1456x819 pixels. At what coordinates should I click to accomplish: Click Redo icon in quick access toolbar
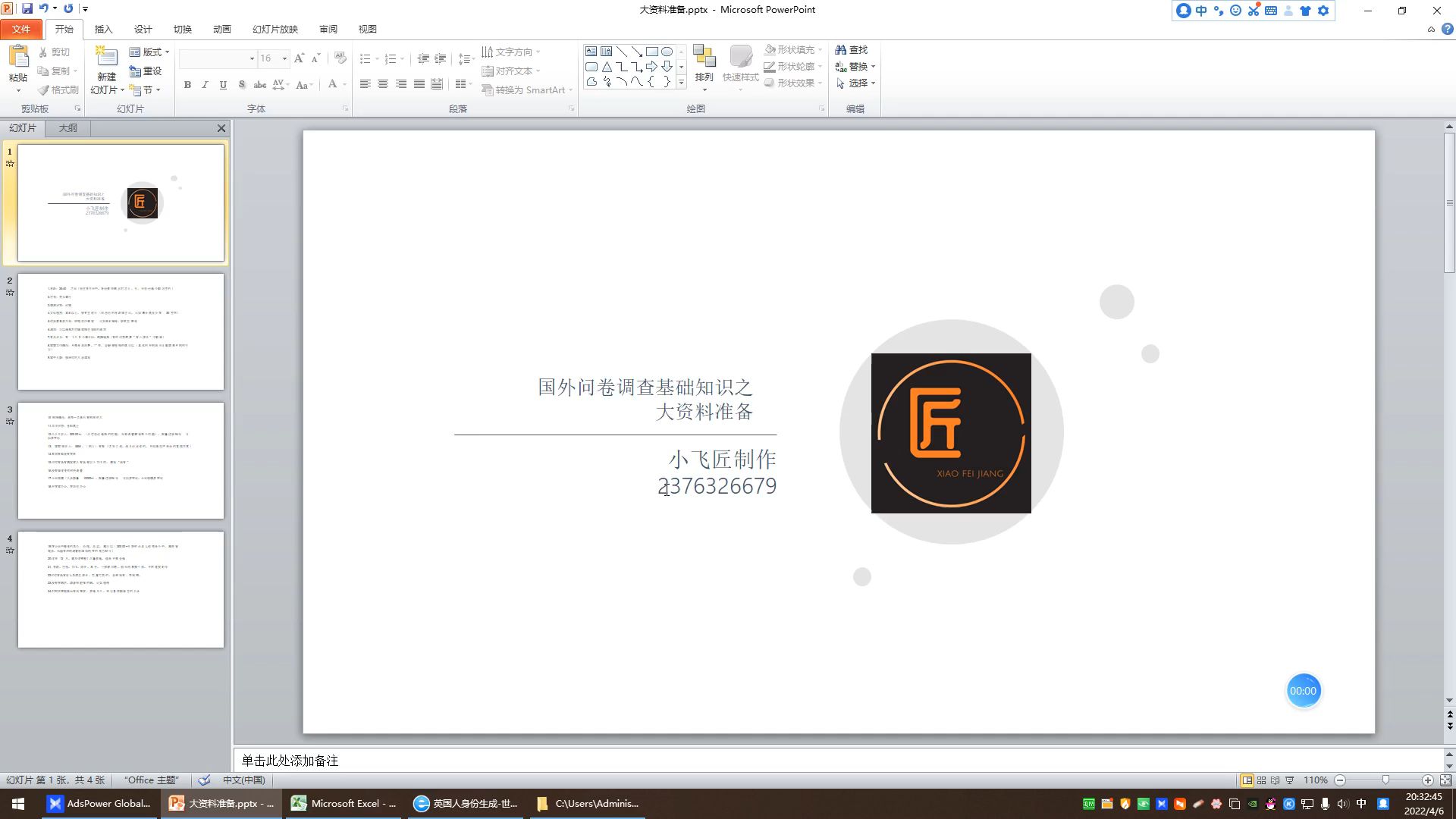click(68, 9)
